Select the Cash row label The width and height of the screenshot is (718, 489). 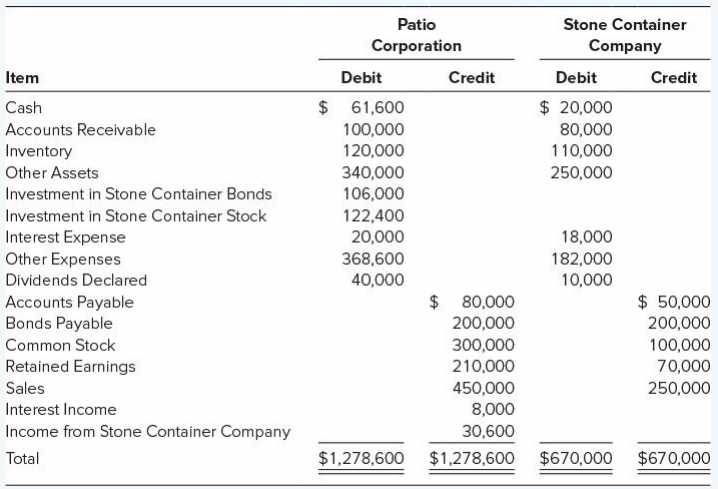click(23, 108)
